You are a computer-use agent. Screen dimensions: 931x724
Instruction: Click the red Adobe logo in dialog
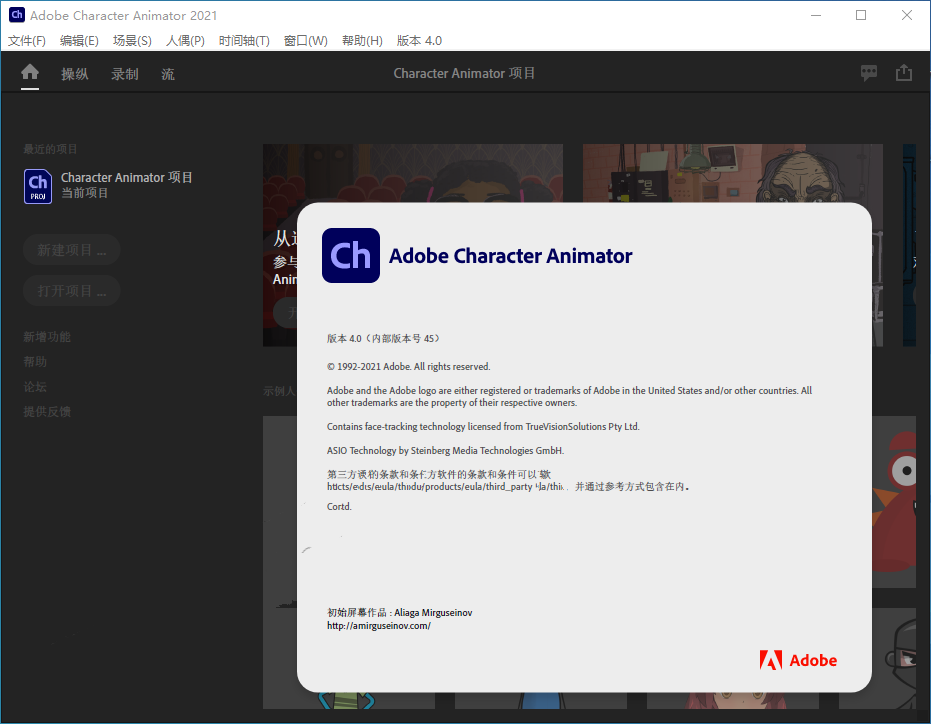(x=798, y=660)
